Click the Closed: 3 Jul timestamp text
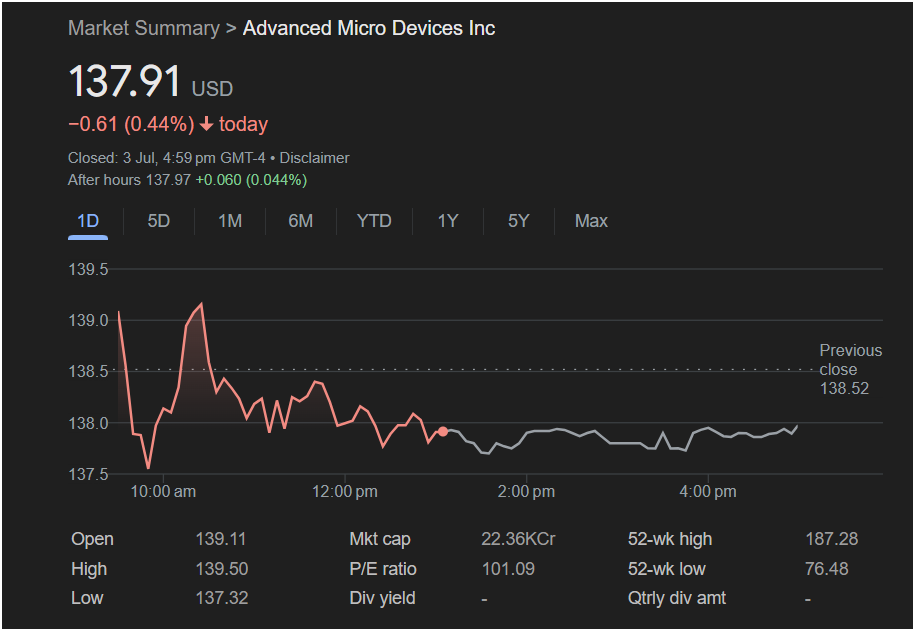Image resolution: width=915 pixels, height=631 pixels. pyautogui.click(x=166, y=158)
